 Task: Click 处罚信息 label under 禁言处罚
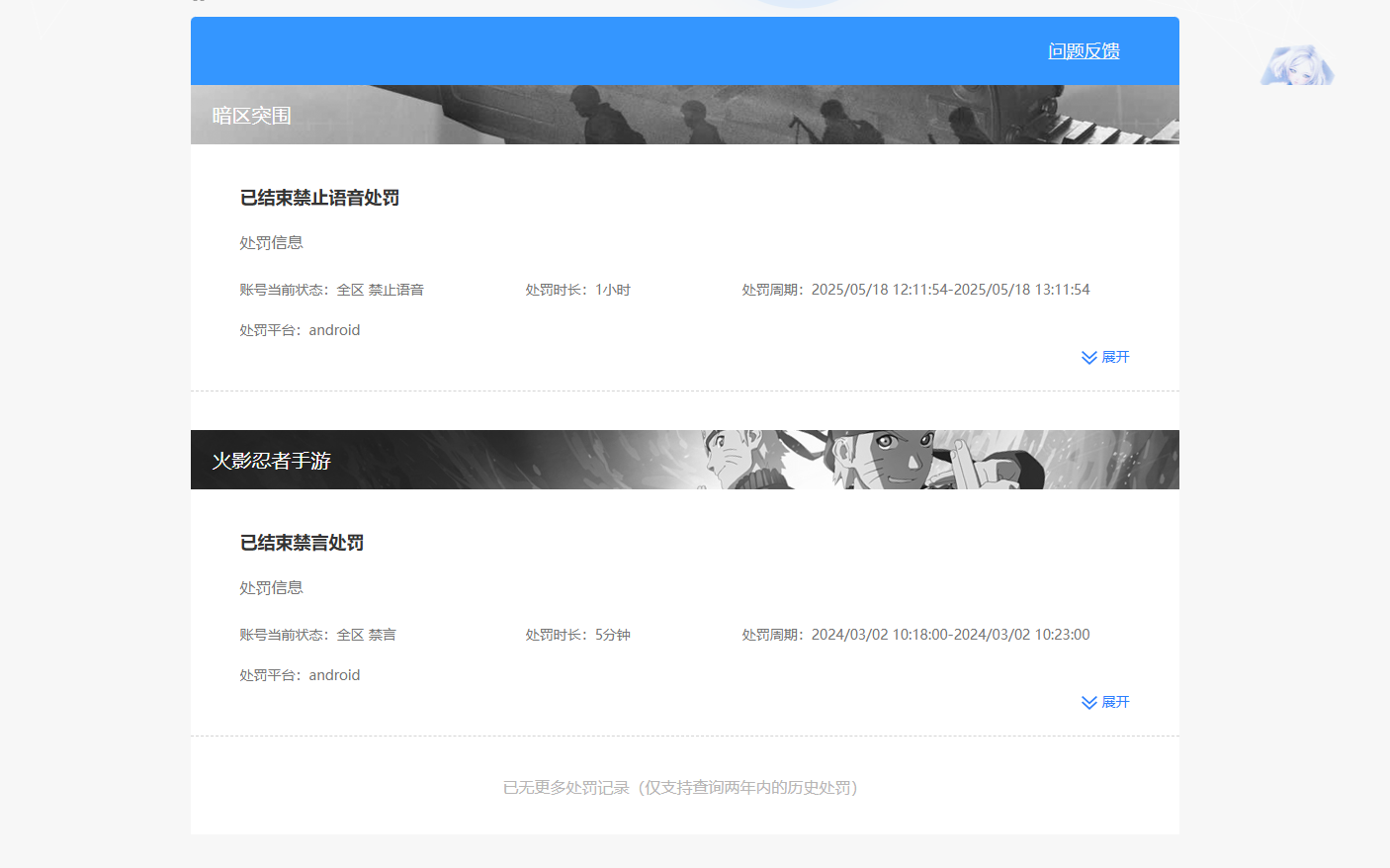point(271,587)
